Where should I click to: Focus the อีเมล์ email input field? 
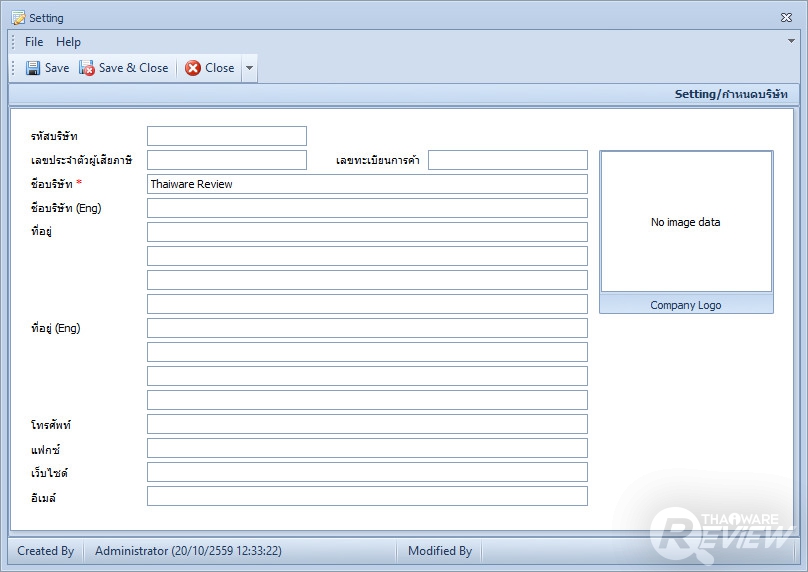coord(367,496)
